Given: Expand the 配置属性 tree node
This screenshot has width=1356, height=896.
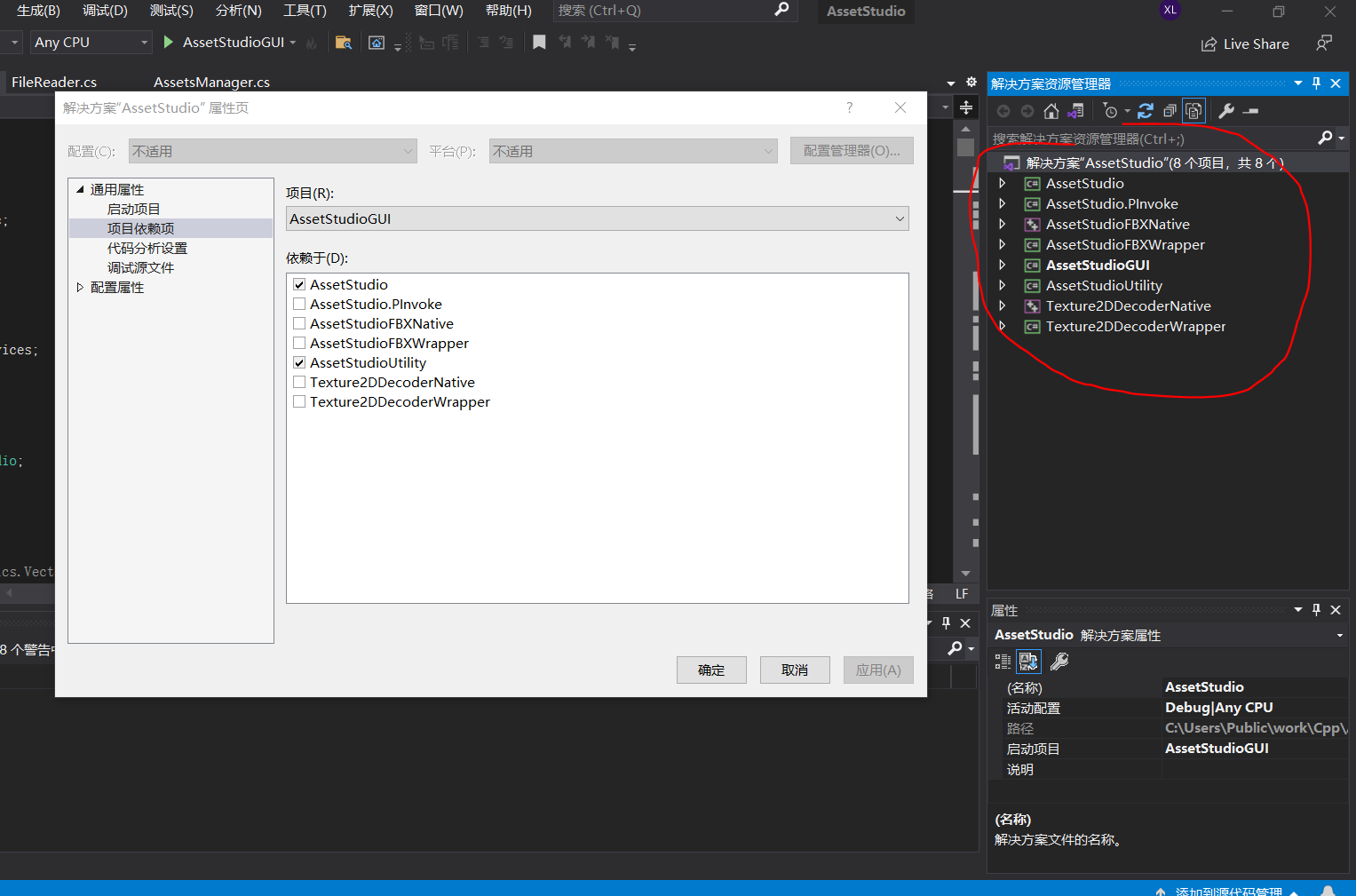Looking at the screenshot, I should [x=80, y=288].
